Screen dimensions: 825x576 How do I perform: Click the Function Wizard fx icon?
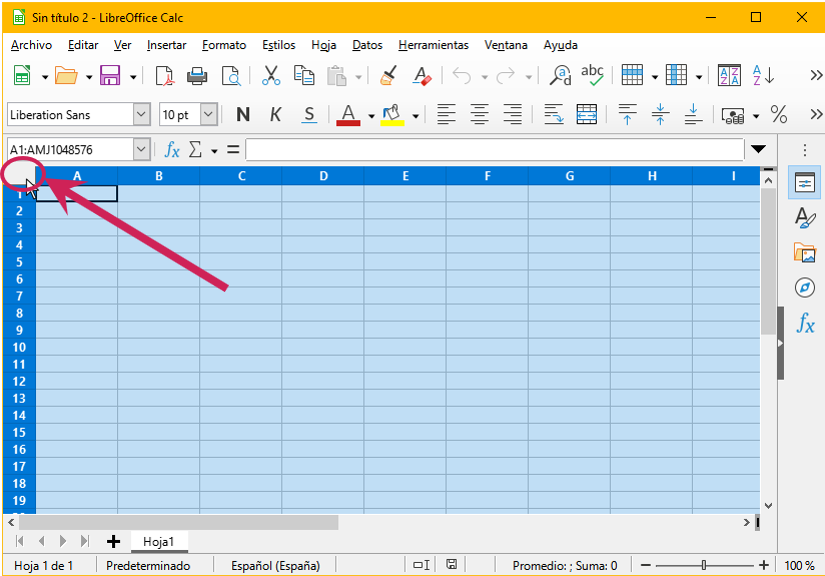point(172,150)
